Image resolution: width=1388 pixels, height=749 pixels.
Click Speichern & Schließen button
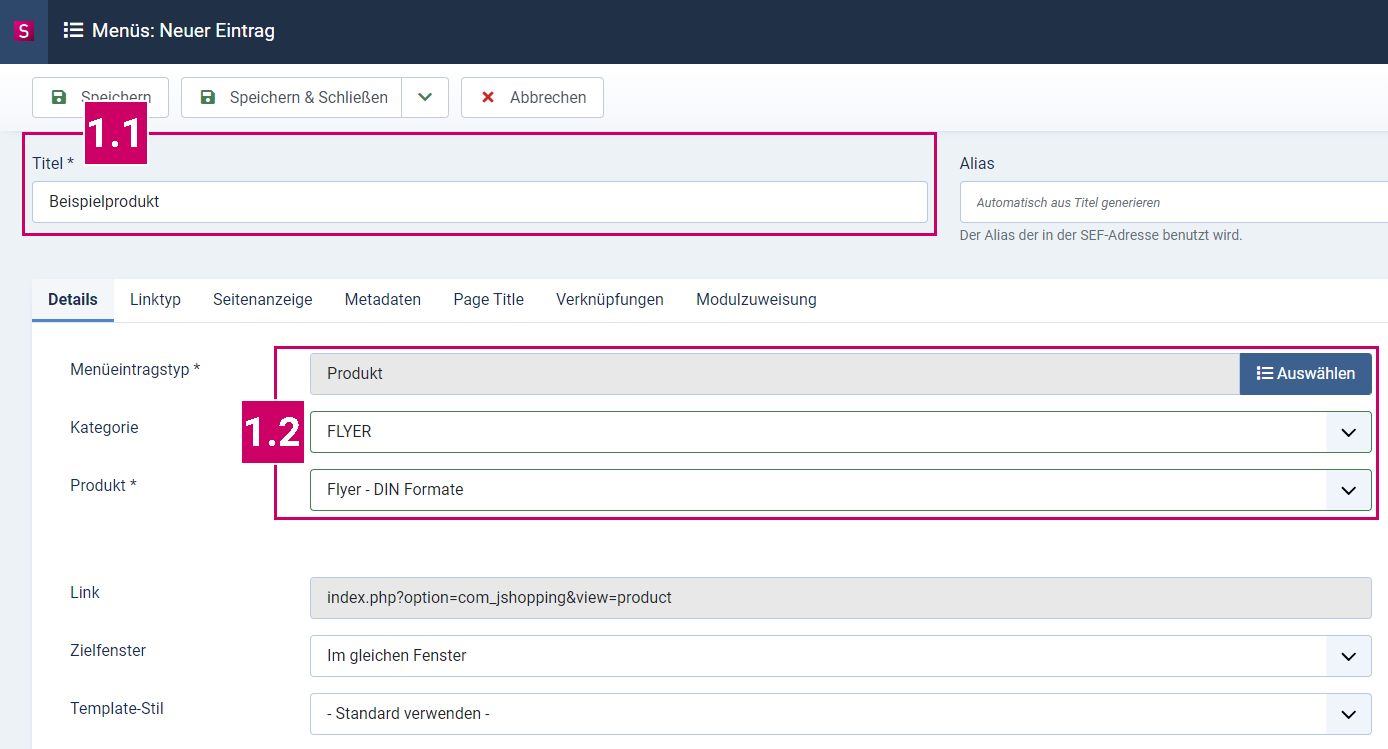pyautogui.click(x=291, y=97)
